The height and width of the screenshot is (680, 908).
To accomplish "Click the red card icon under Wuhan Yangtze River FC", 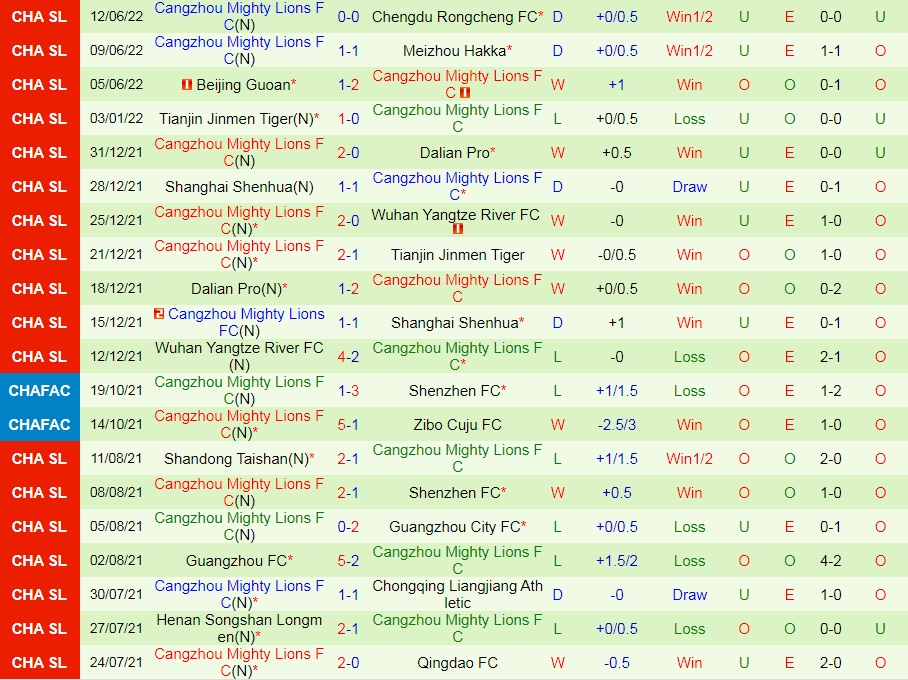I will click(457, 228).
